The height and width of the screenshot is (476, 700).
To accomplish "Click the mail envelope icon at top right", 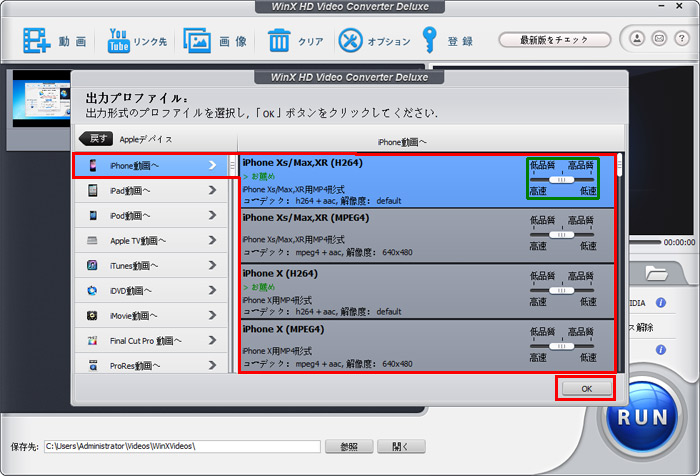I will click(x=658, y=39).
